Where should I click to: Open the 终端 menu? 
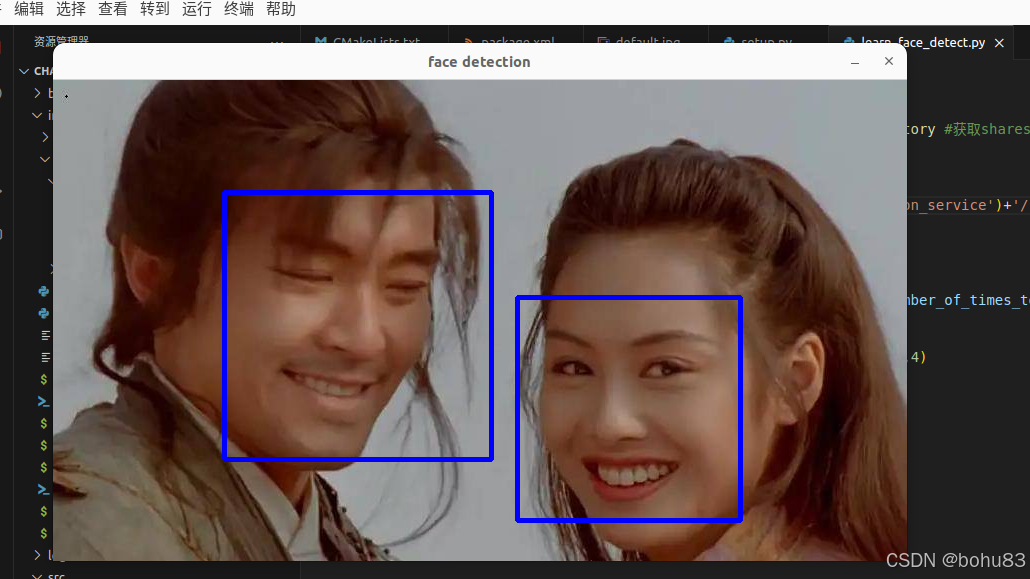(x=239, y=9)
